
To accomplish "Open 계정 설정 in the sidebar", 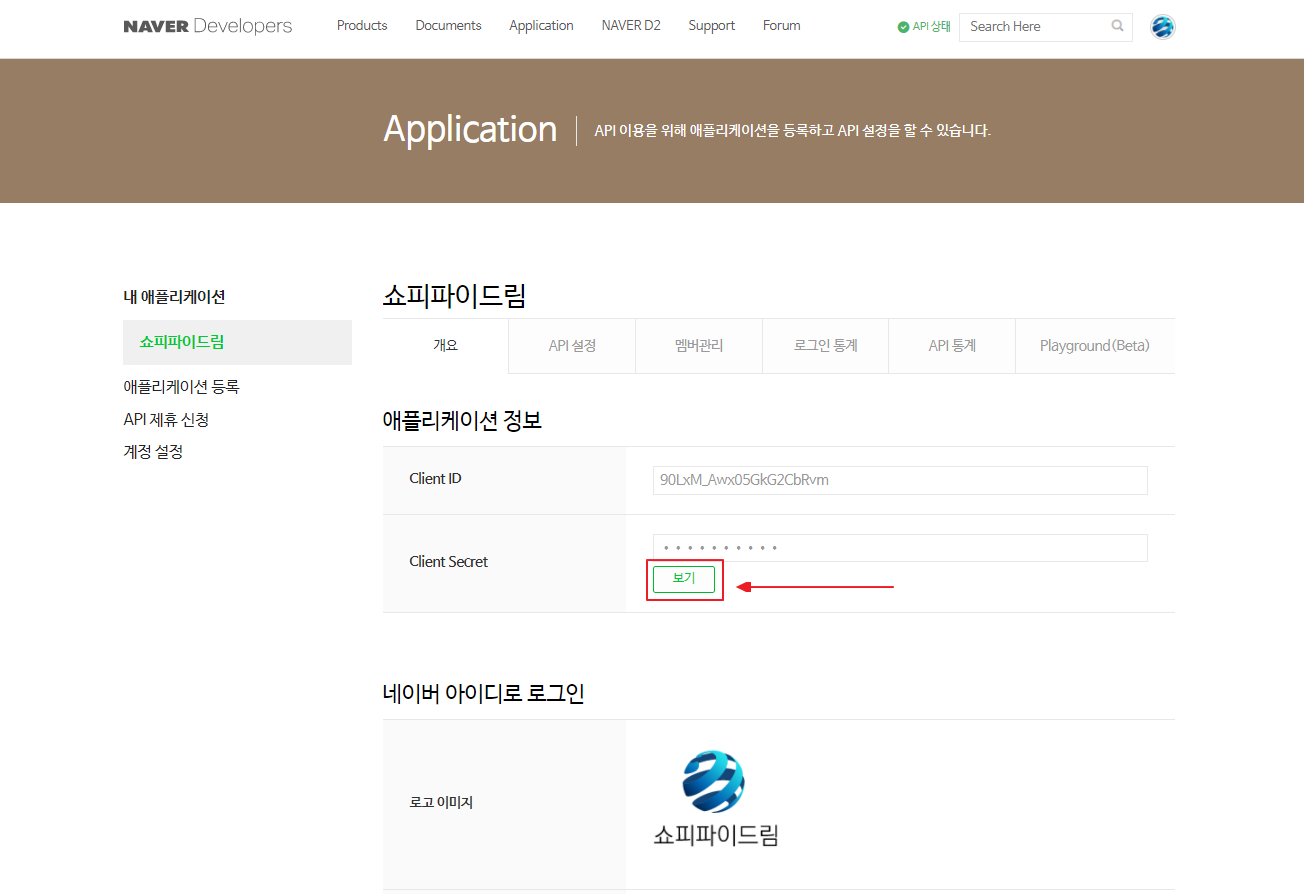I will 153,452.
